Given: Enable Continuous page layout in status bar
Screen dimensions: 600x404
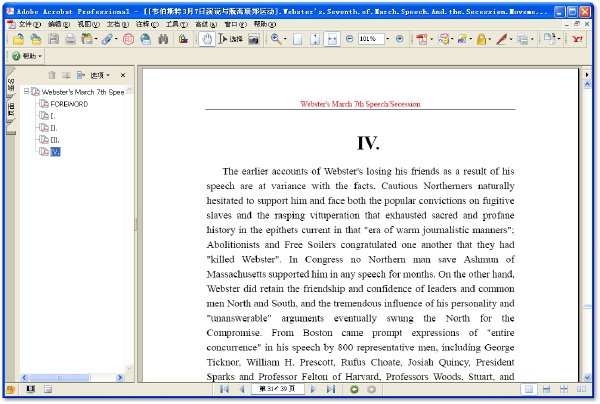Looking at the screenshot, I should tap(546, 389).
